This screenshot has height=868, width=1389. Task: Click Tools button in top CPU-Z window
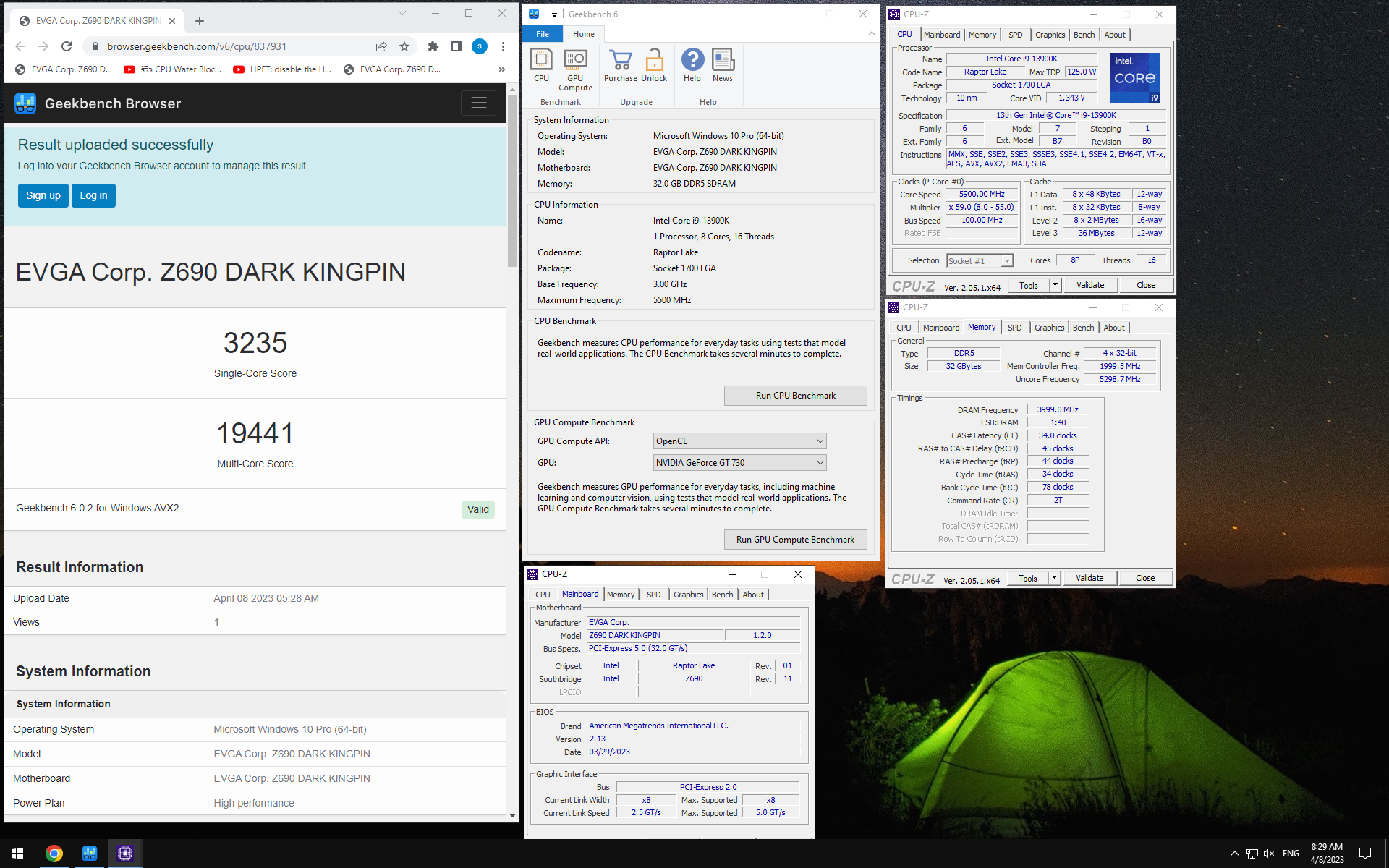(1029, 285)
